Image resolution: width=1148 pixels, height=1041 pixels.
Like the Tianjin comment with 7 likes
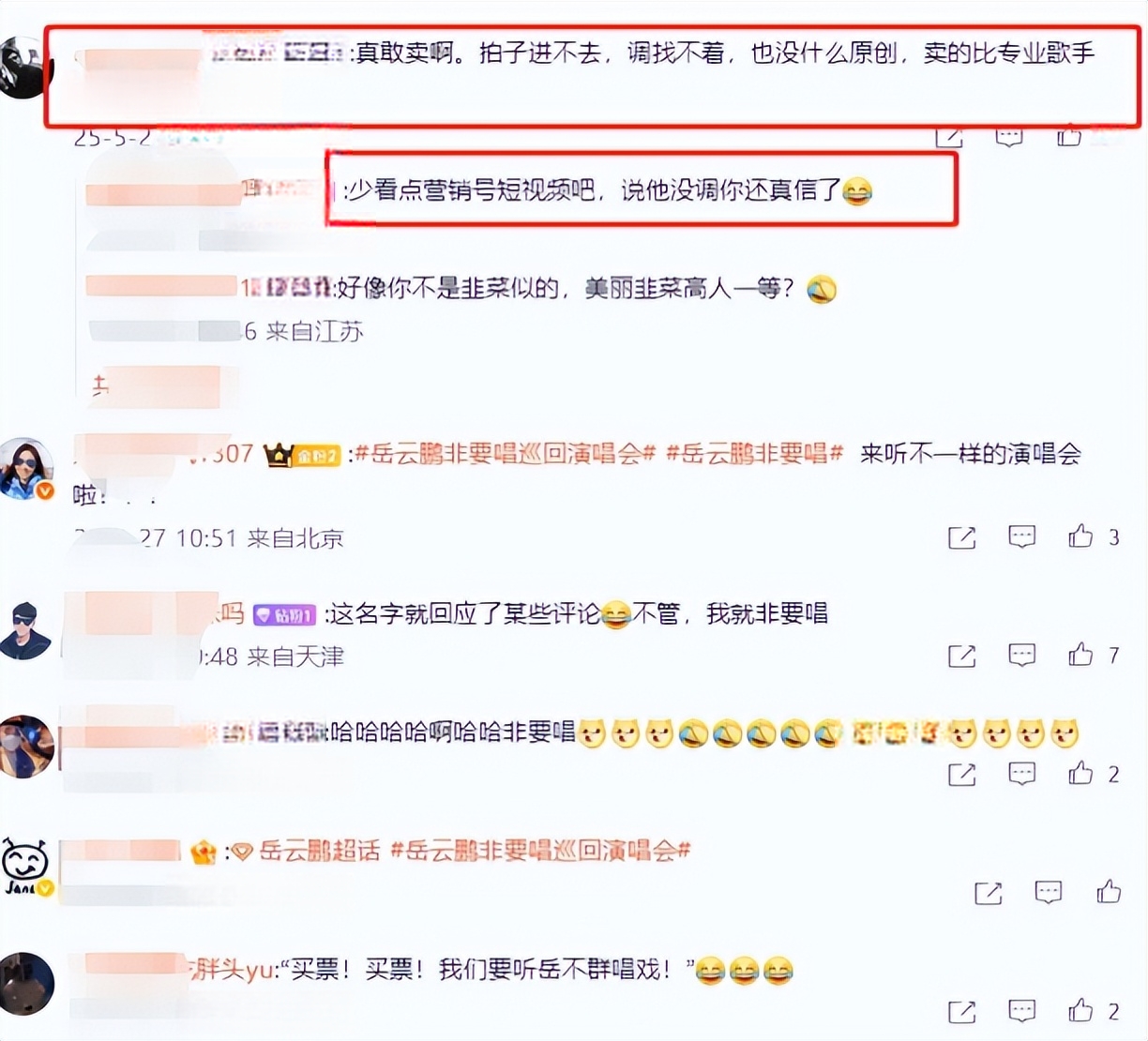tap(1080, 655)
